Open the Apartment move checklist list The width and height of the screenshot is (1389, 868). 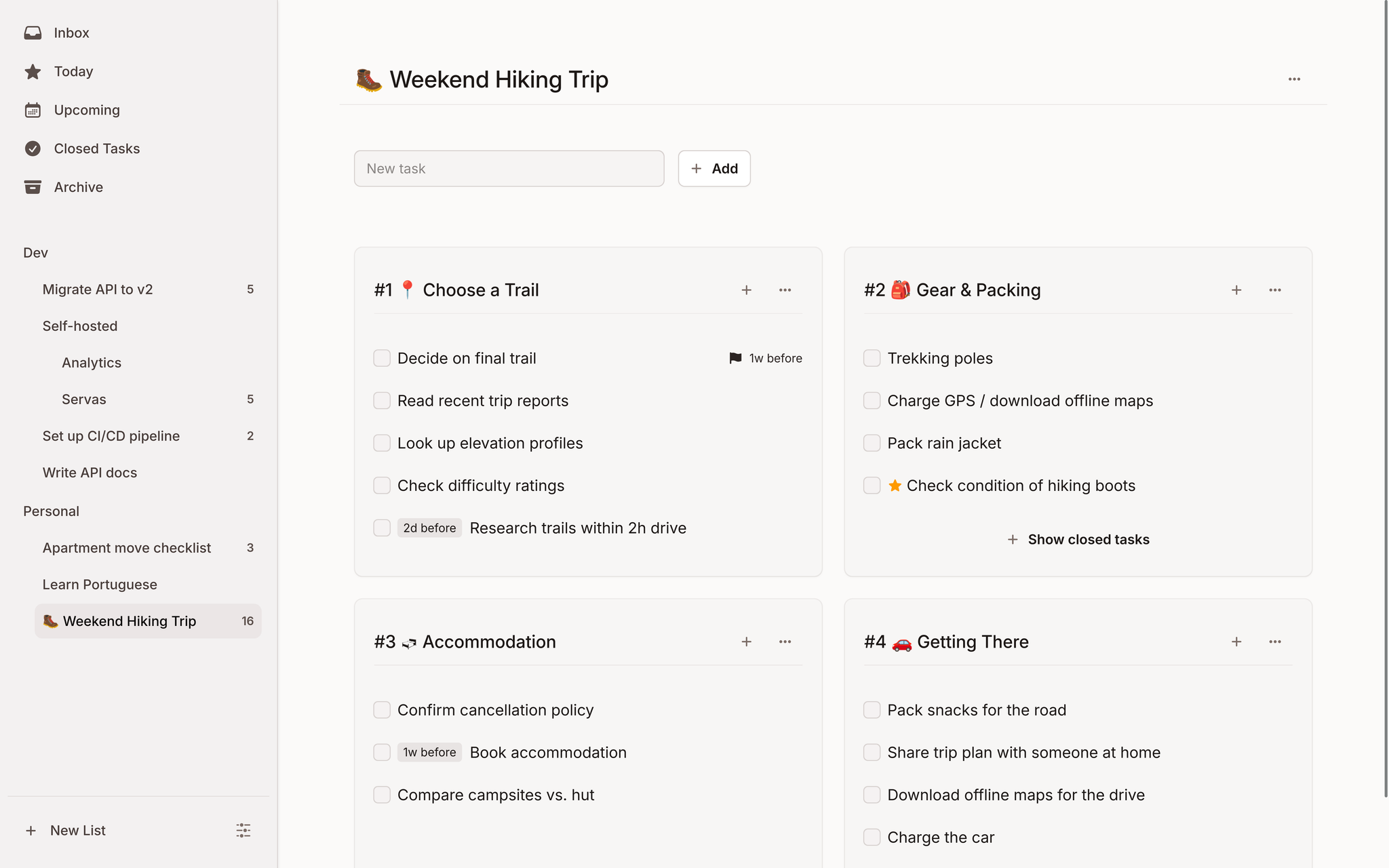click(126, 548)
